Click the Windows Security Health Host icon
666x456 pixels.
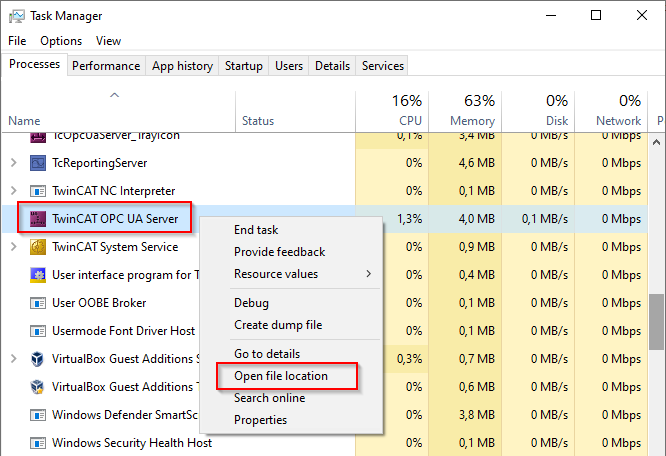(38, 443)
